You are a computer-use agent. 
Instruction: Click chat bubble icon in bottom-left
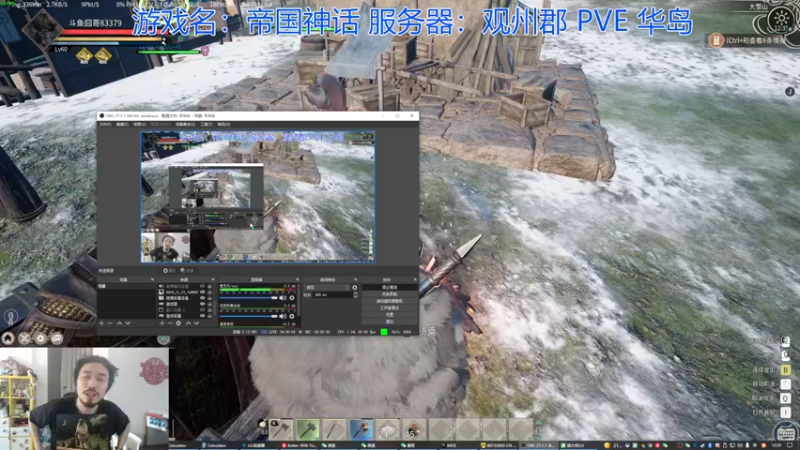[x=57, y=338]
